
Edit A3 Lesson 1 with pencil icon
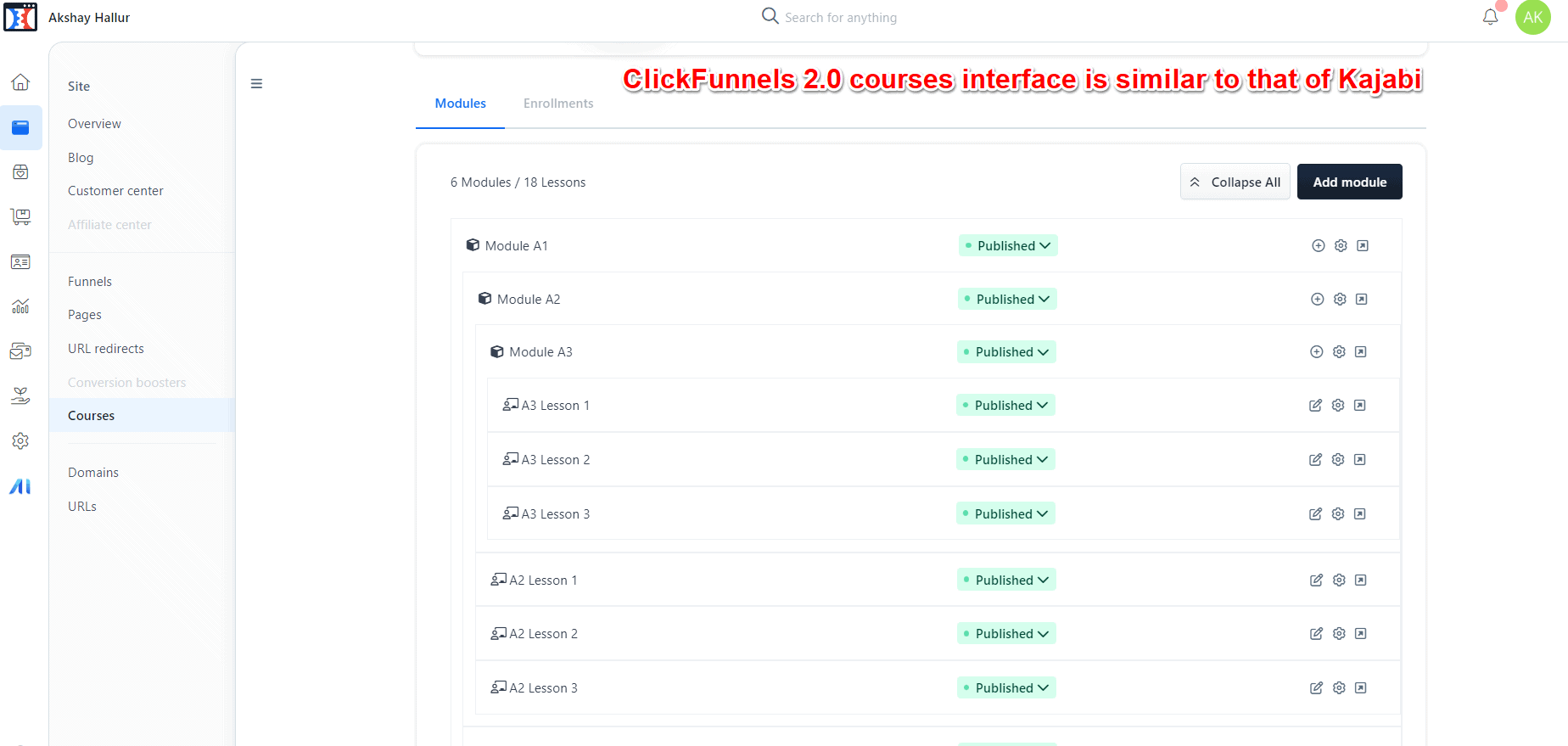click(1316, 406)
